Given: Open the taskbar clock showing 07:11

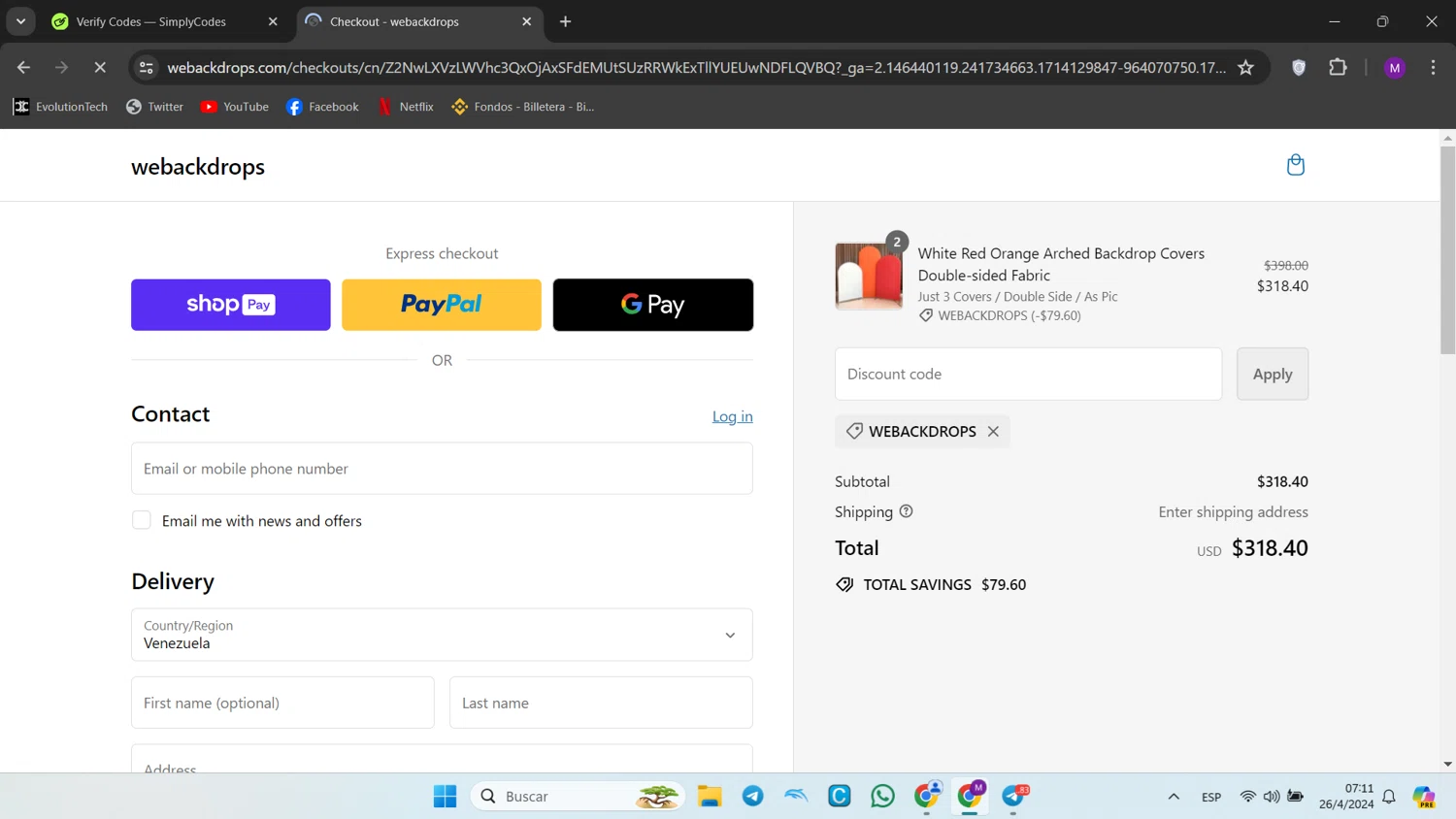Looking at the screenshot, I should tap(1346, 796).
